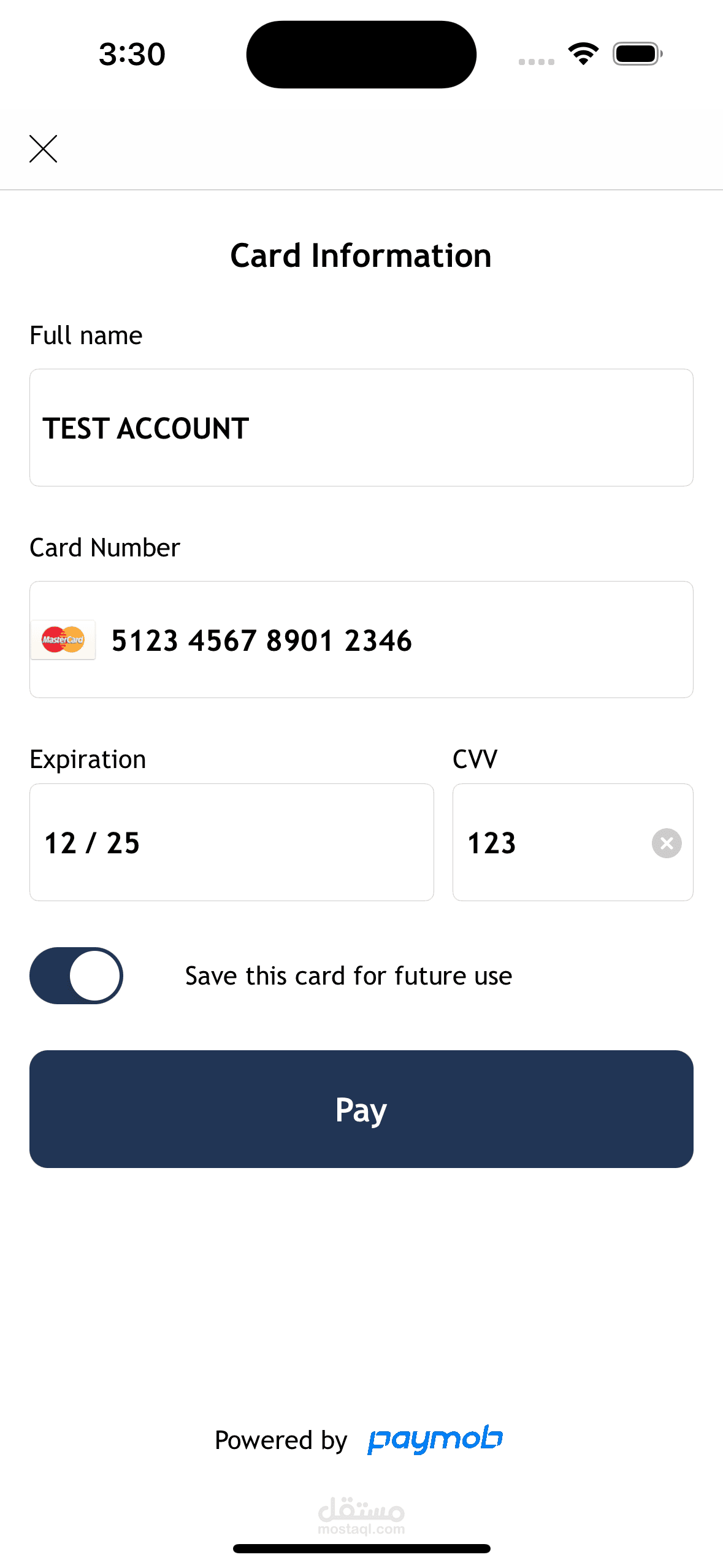Tap the MasterCard logo icon
Image resolution: width=723 pixels, height=1568 pixels.
click(x=63, y=640)
